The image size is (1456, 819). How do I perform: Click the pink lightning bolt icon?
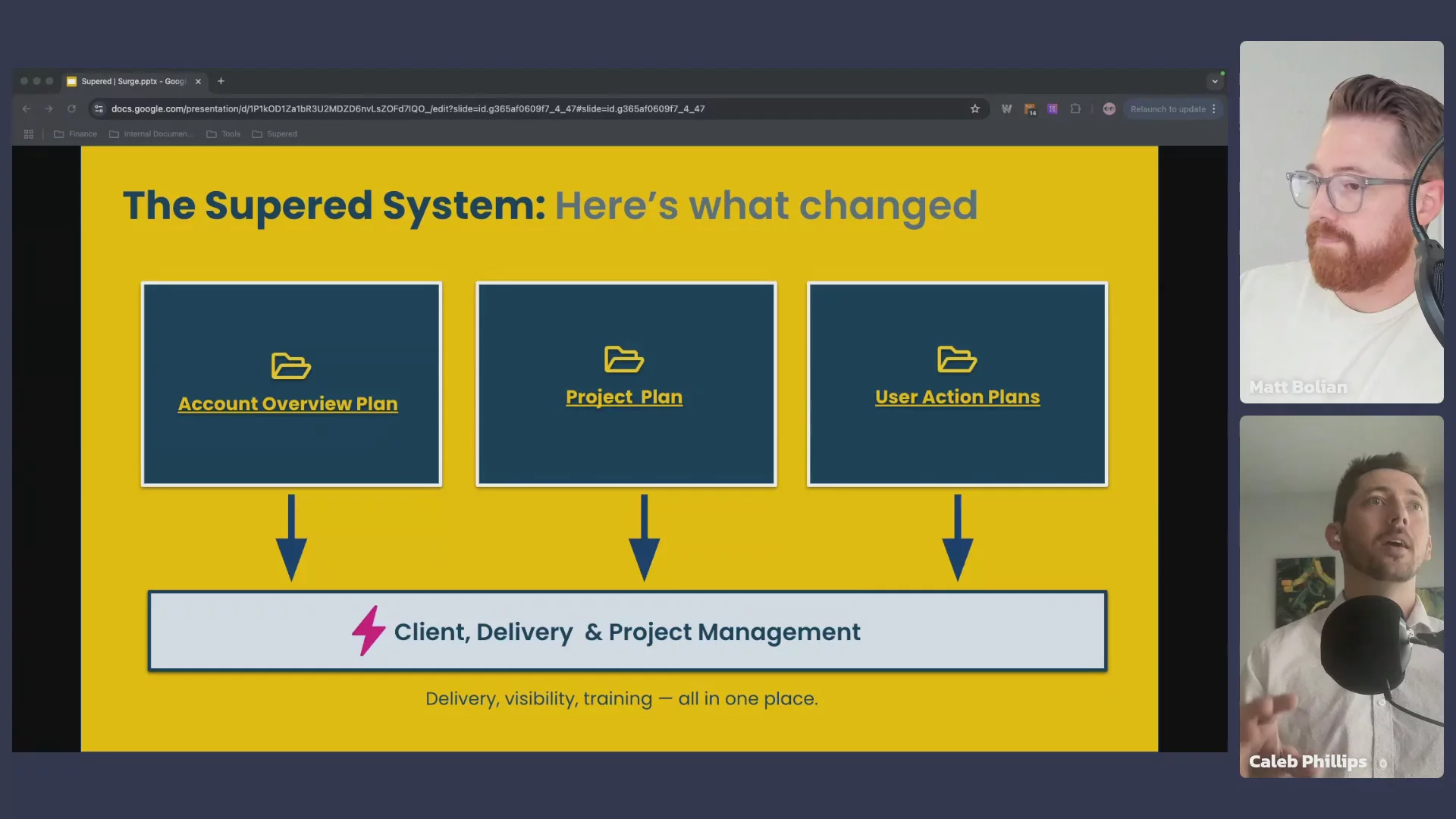pos(369,630)
